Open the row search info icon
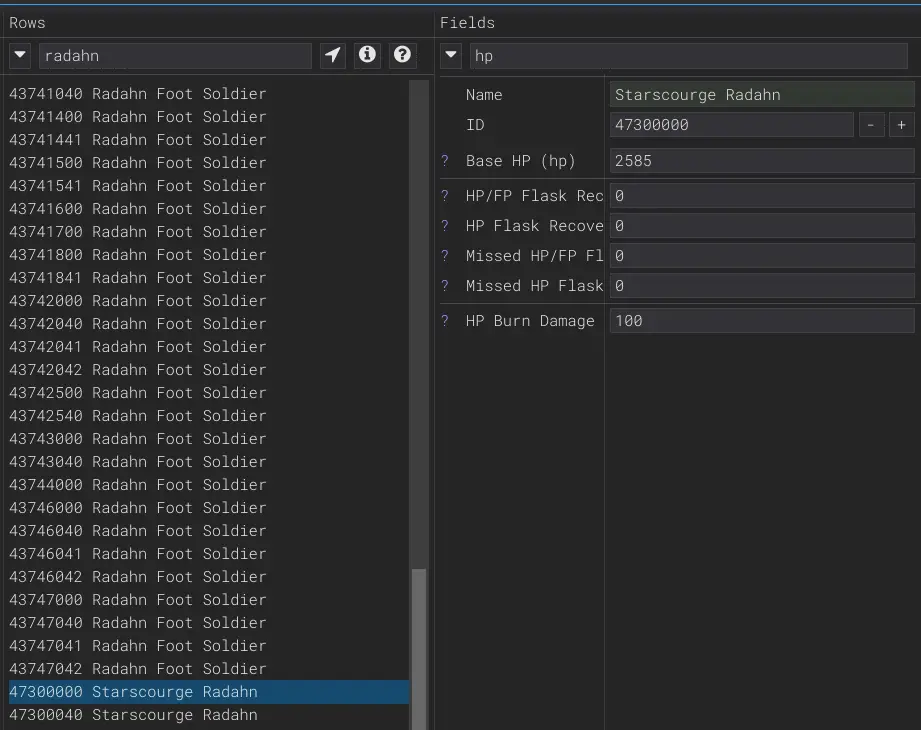 pyautogui.click(x=368, y=55)
